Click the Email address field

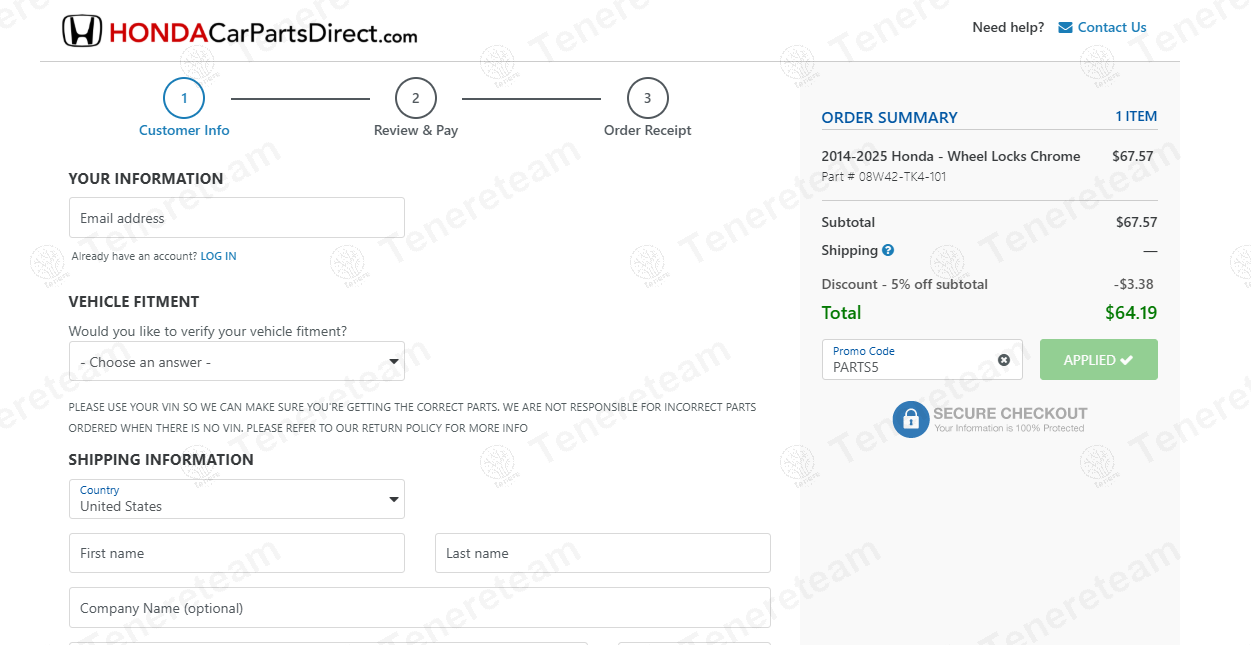236,218
